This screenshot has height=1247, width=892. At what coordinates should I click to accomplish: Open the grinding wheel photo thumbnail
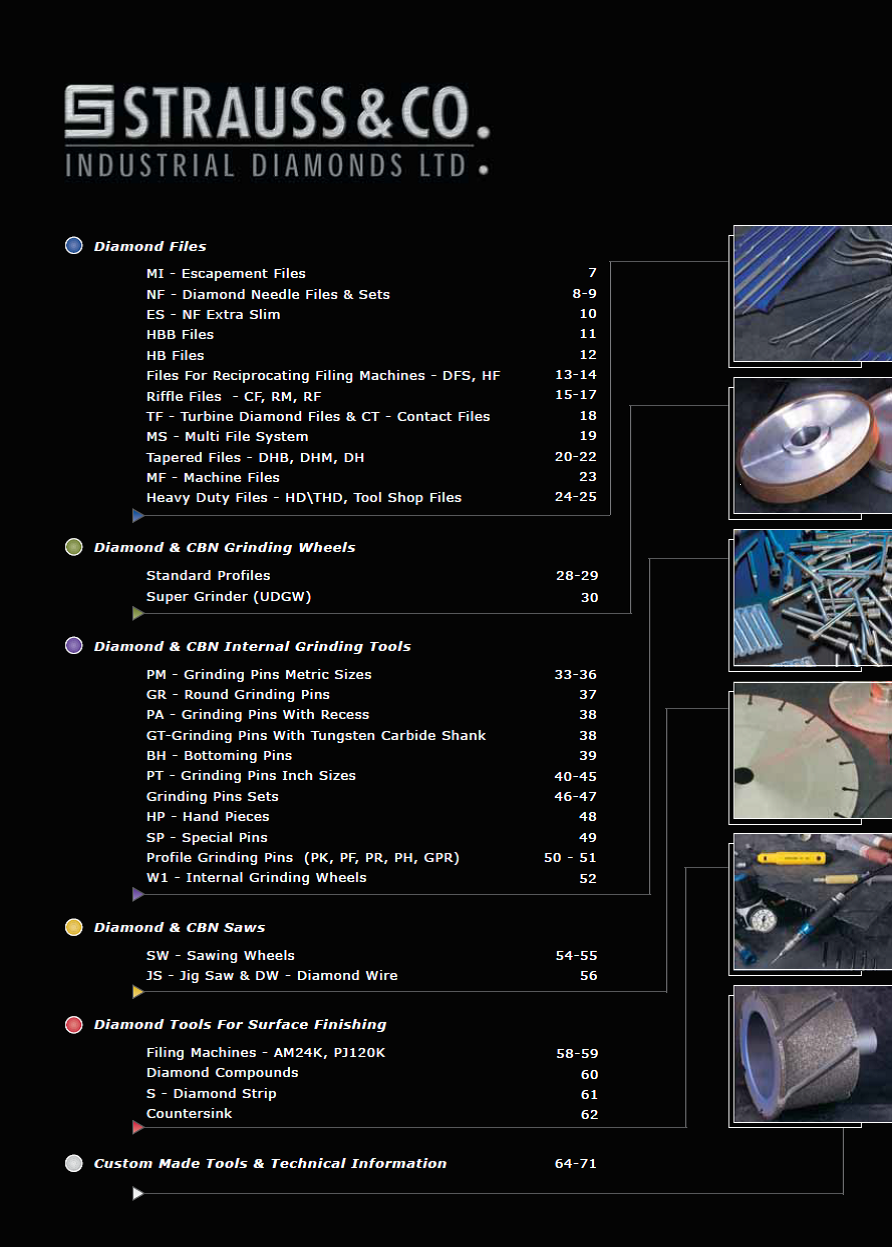(812, 445)
